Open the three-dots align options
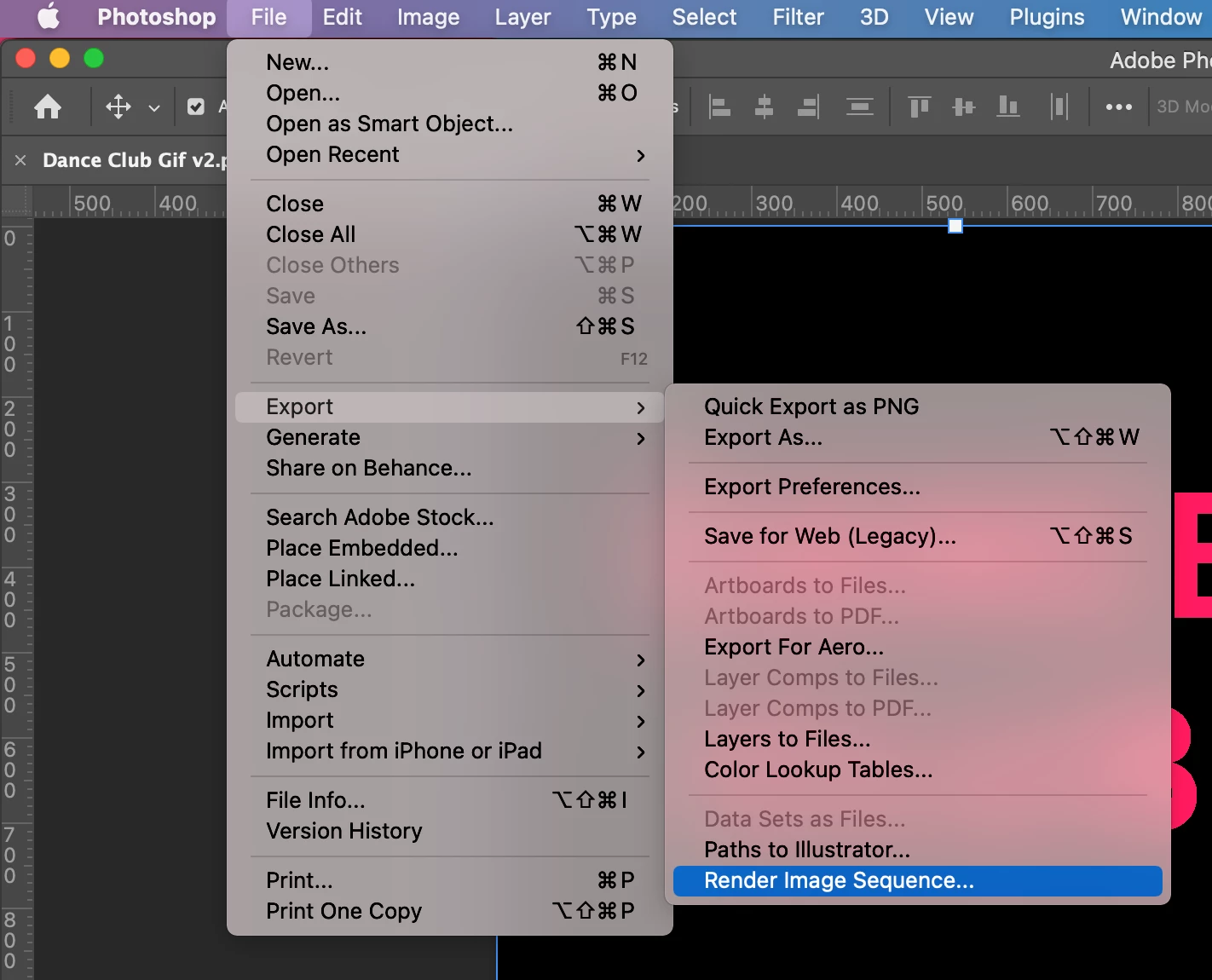 click(x=1118, y=107)
